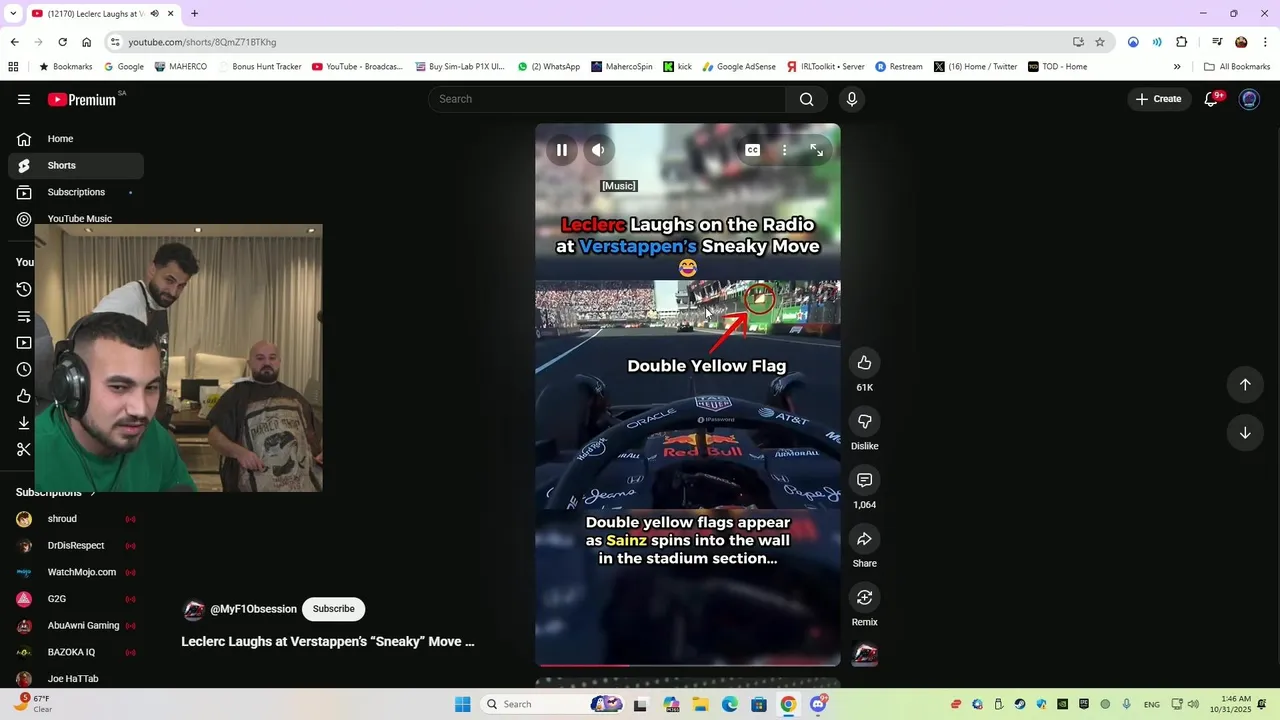Open the YouTube hamburger guide menu
Viewport: 1280px width, 720px height.
pos(24,99)
